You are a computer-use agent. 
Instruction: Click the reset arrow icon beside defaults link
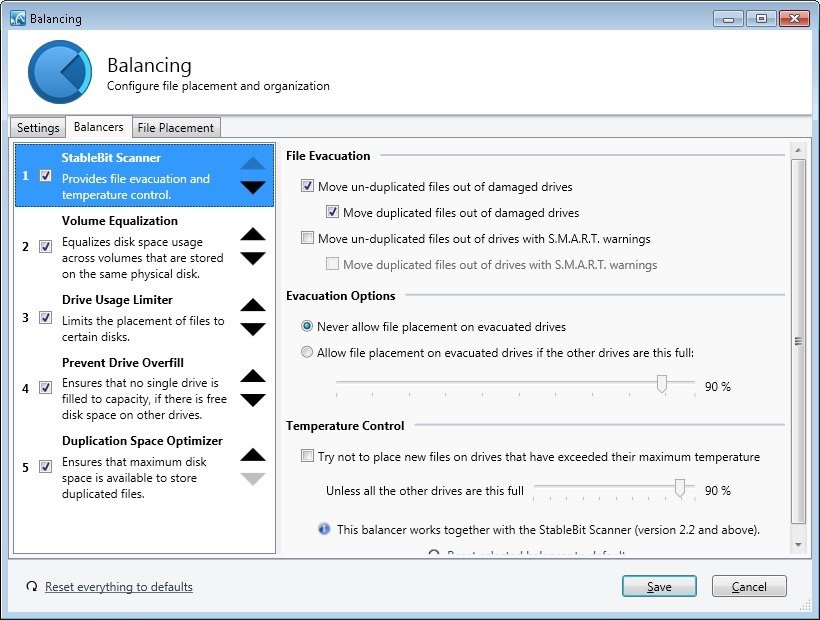[32, 586]
